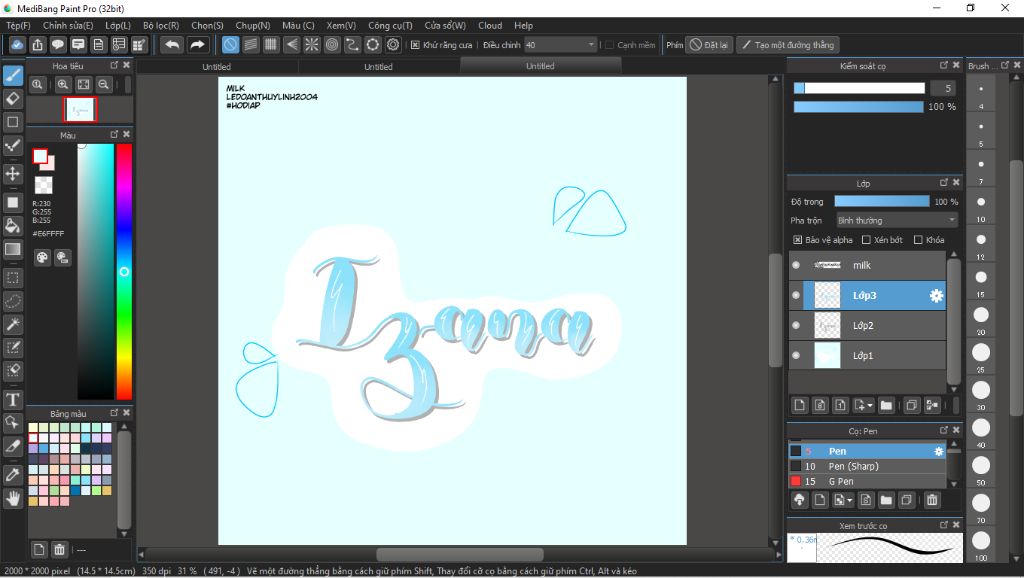The width and height of the screenshot is (1024, 578).
Task: Select the Eyedropper tool
Action: [12, 475]
